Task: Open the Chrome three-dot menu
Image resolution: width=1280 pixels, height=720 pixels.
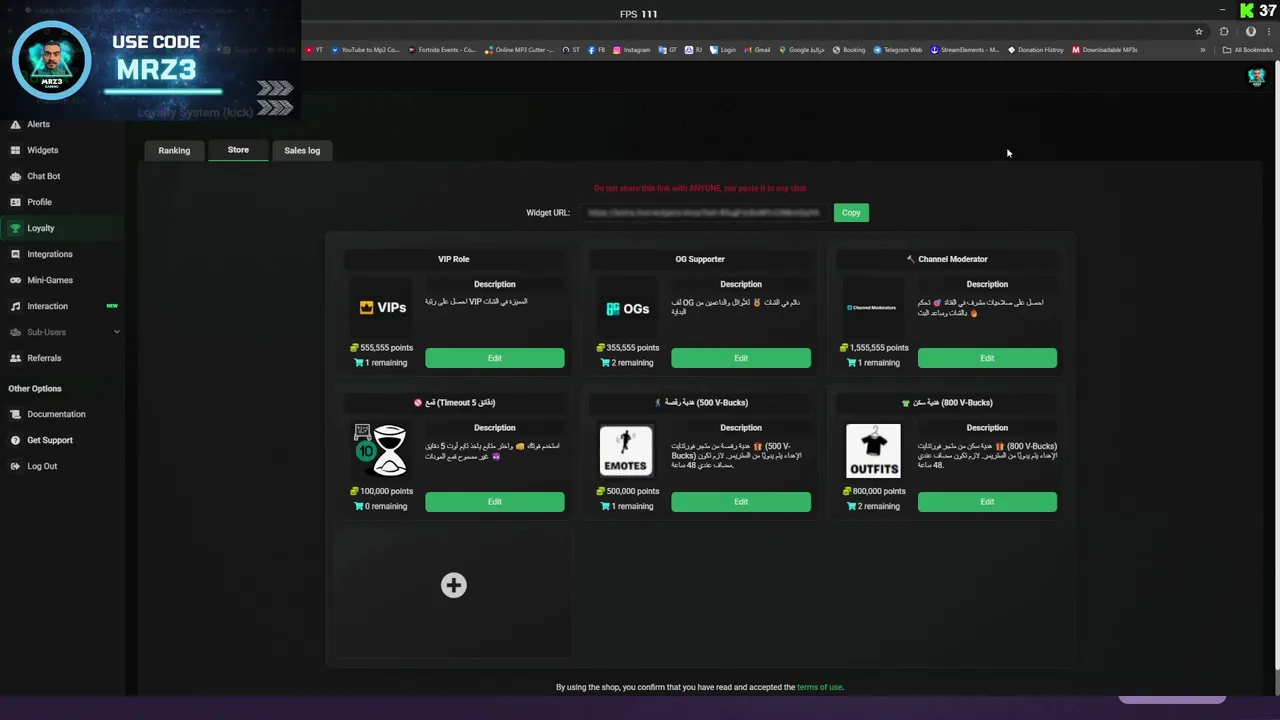Action: [x=1270, y=31]
